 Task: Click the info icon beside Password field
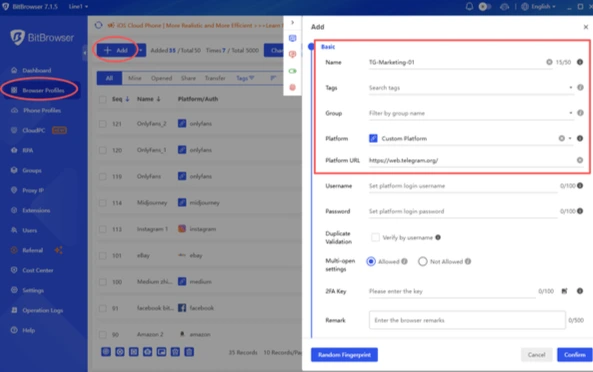click(580, 211)
